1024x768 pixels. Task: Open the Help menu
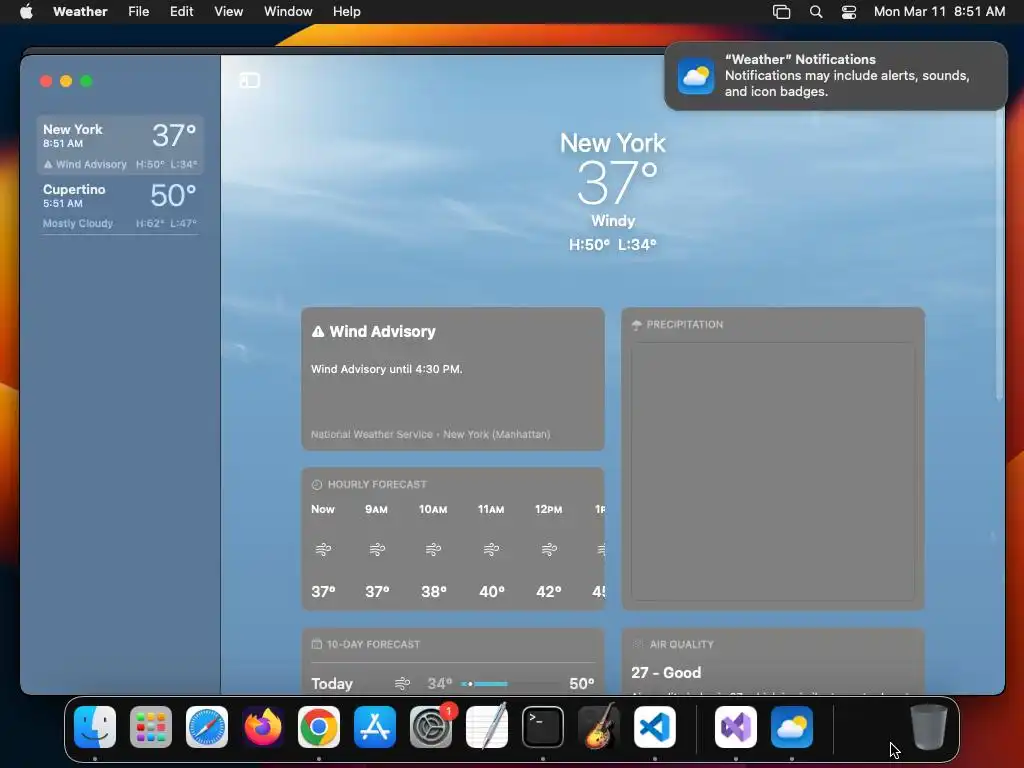347,12
